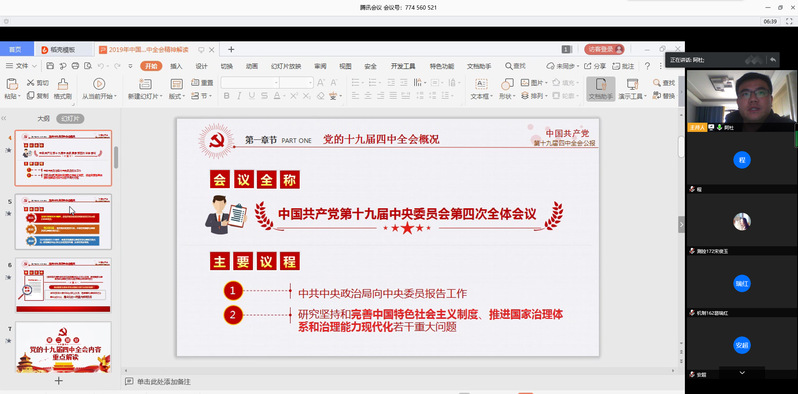
Task: Open the 文档助手 ribbon button
Action: click(601, 89)
